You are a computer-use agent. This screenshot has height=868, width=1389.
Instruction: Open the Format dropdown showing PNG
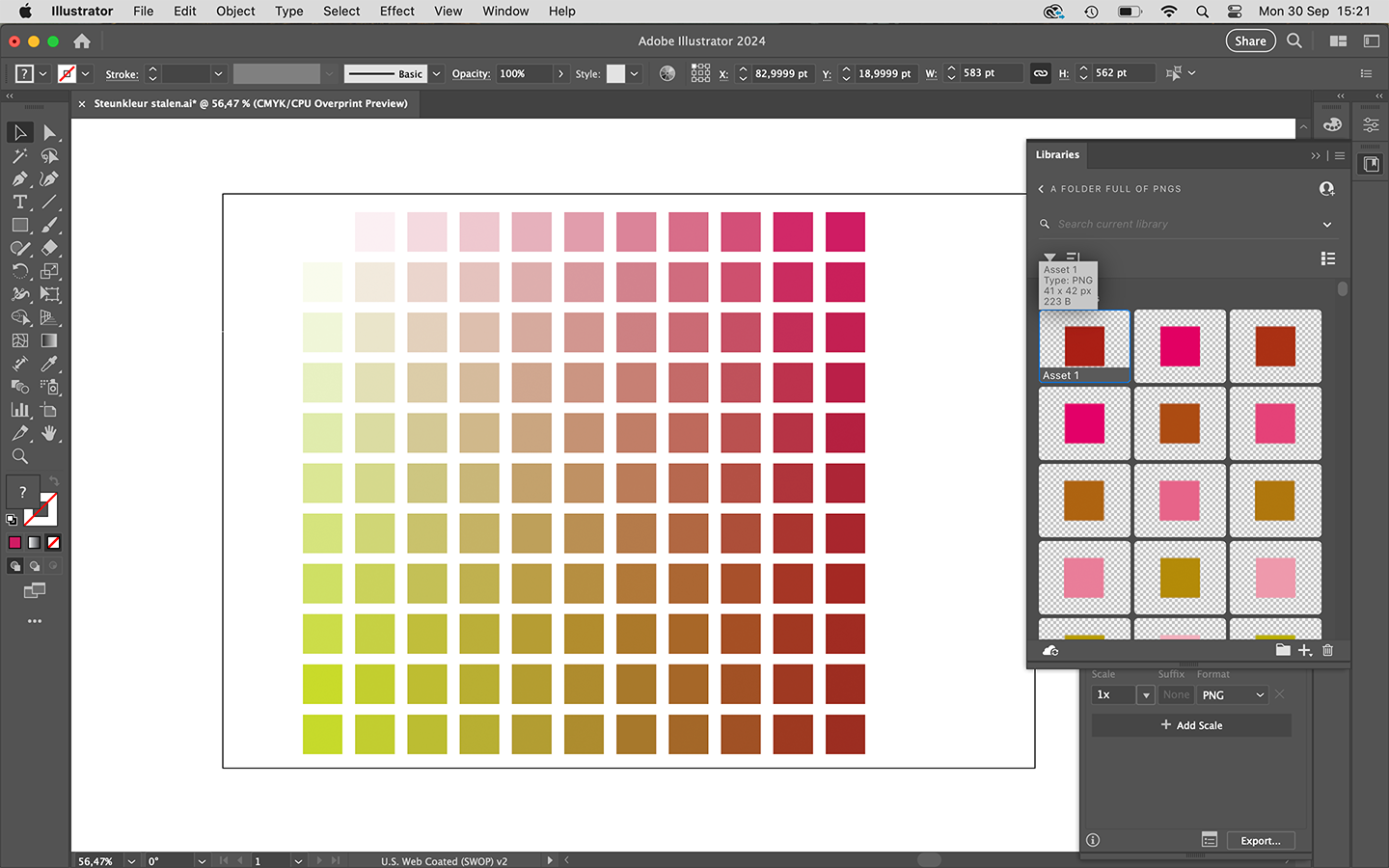(1232, 694)
